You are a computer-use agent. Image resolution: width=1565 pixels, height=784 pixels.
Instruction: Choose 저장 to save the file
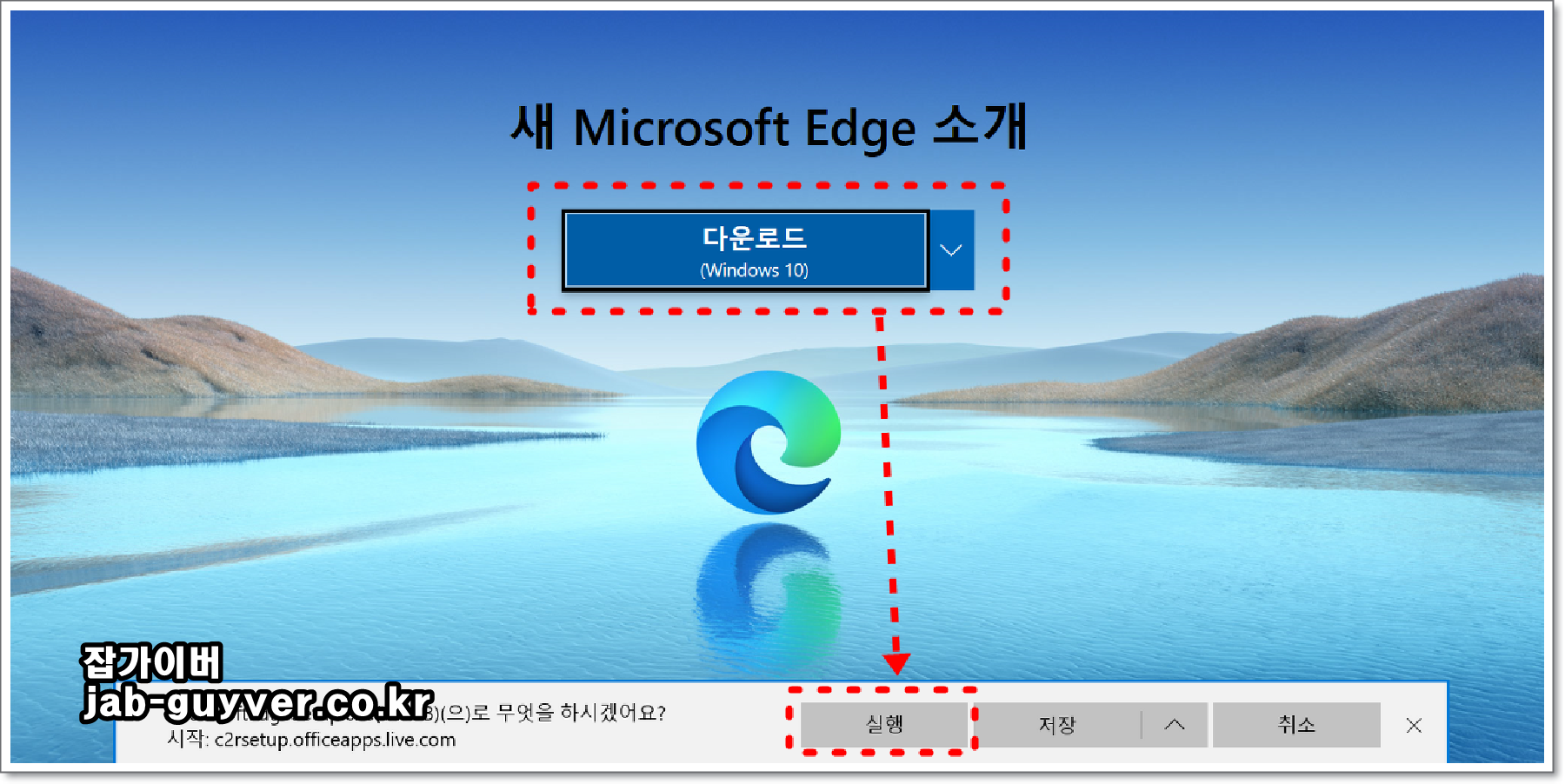tap(1057, 725)
